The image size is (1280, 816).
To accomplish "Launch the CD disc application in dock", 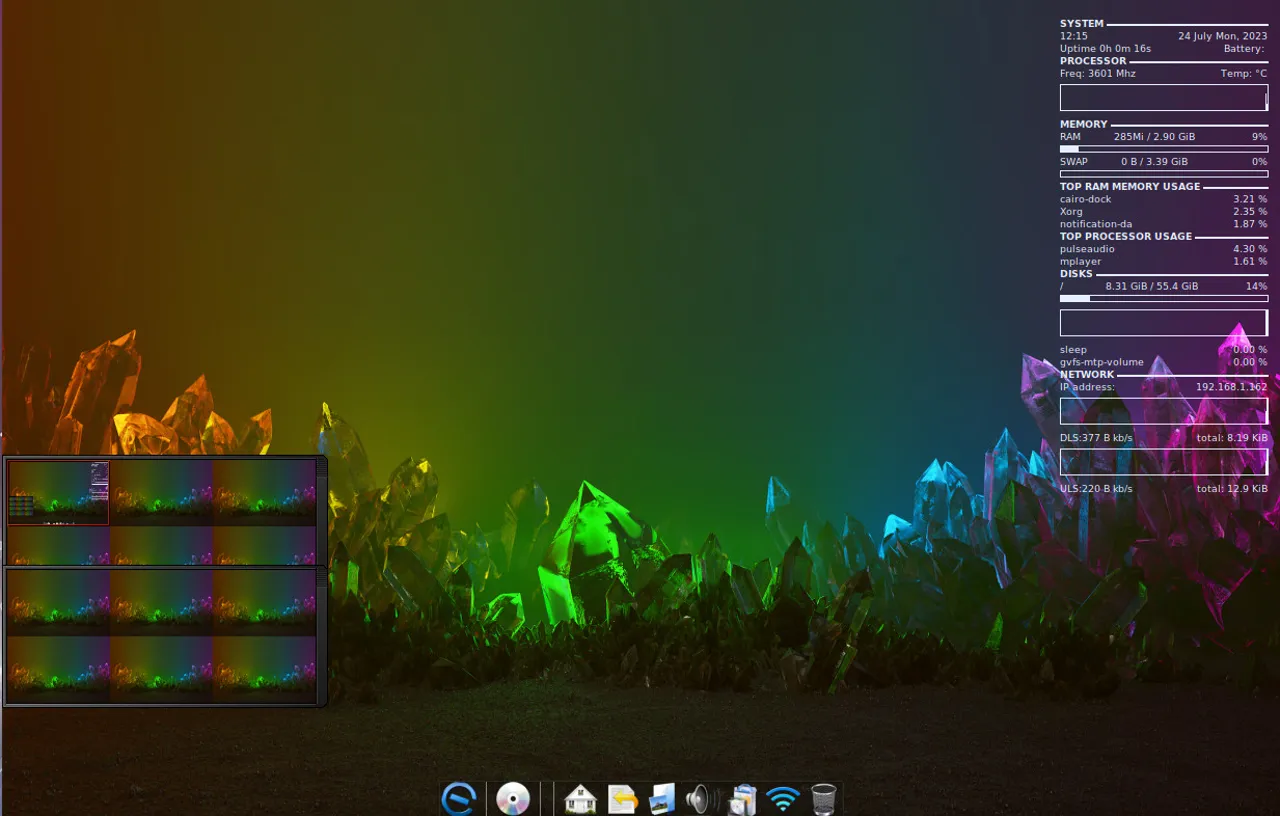I will click(x=513, y=799).
